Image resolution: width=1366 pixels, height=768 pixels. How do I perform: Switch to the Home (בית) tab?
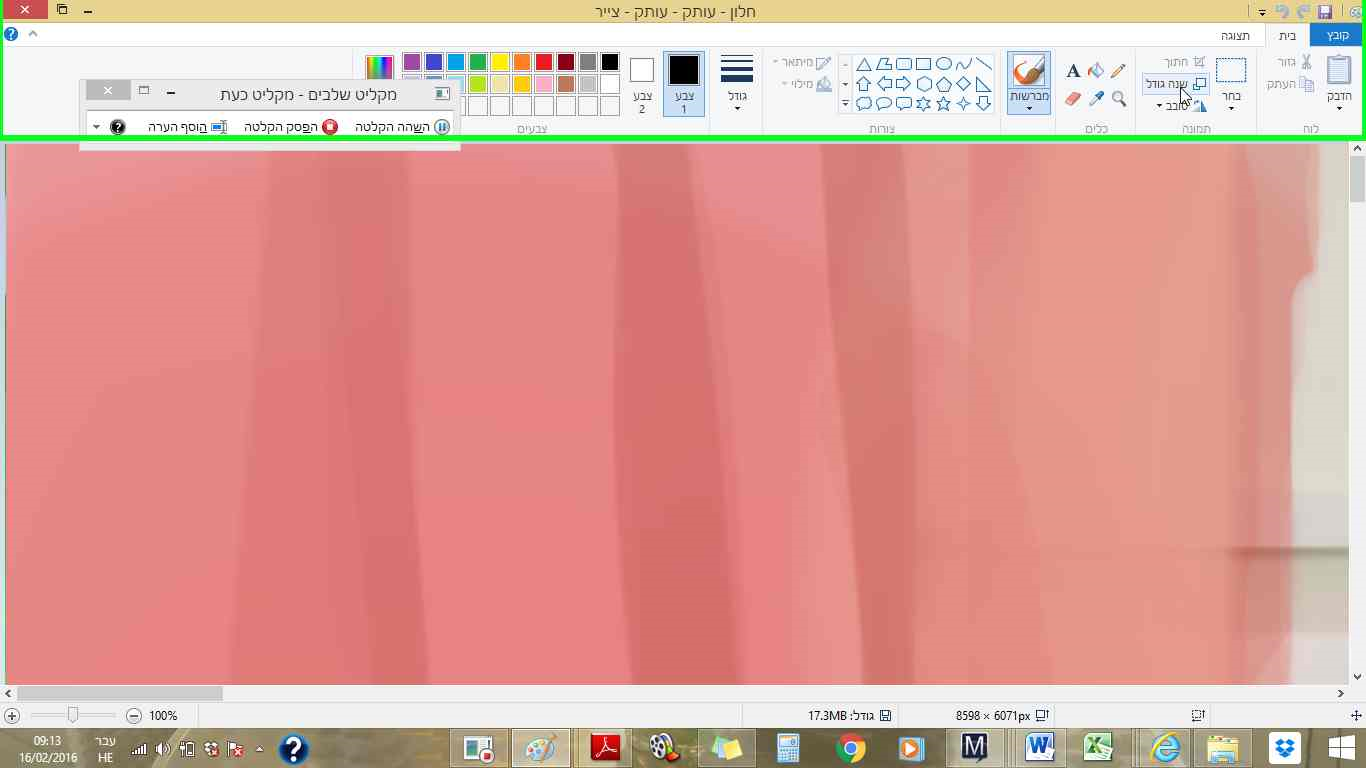tap(1288, 35)
